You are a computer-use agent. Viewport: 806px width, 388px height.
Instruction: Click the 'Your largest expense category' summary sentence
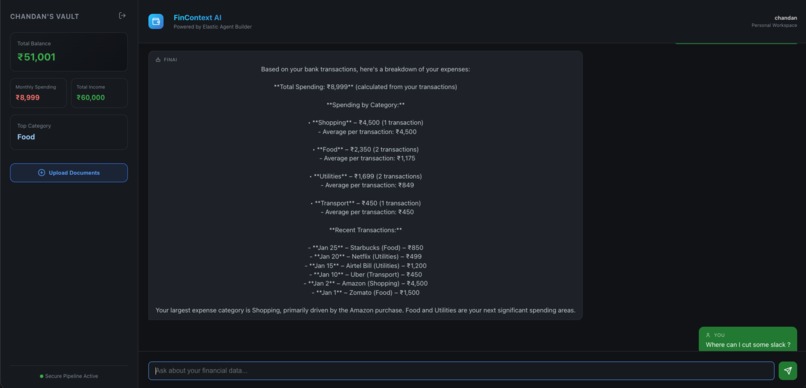click(365, 310)
